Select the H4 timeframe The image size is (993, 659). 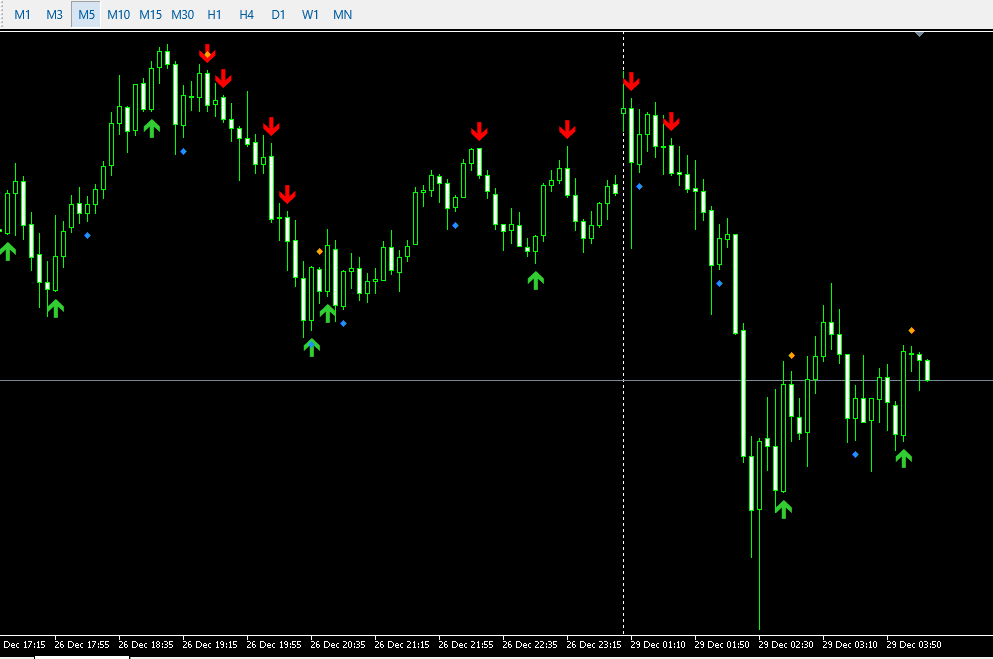246,15
